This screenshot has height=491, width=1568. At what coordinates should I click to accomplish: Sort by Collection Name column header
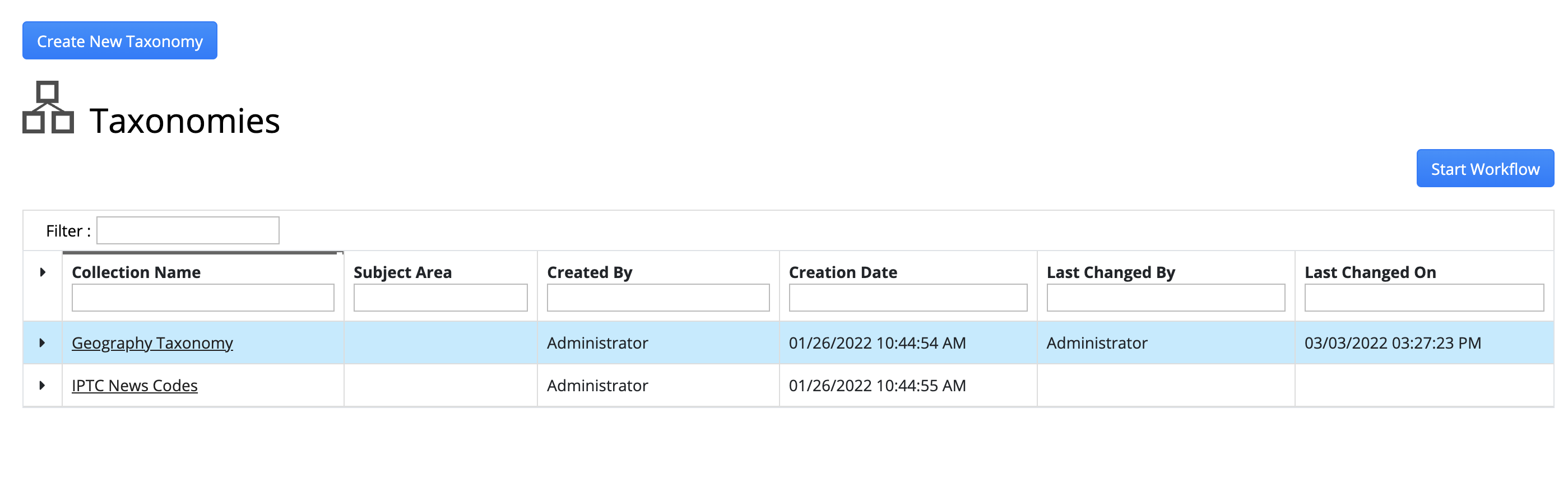pos(136,272)
